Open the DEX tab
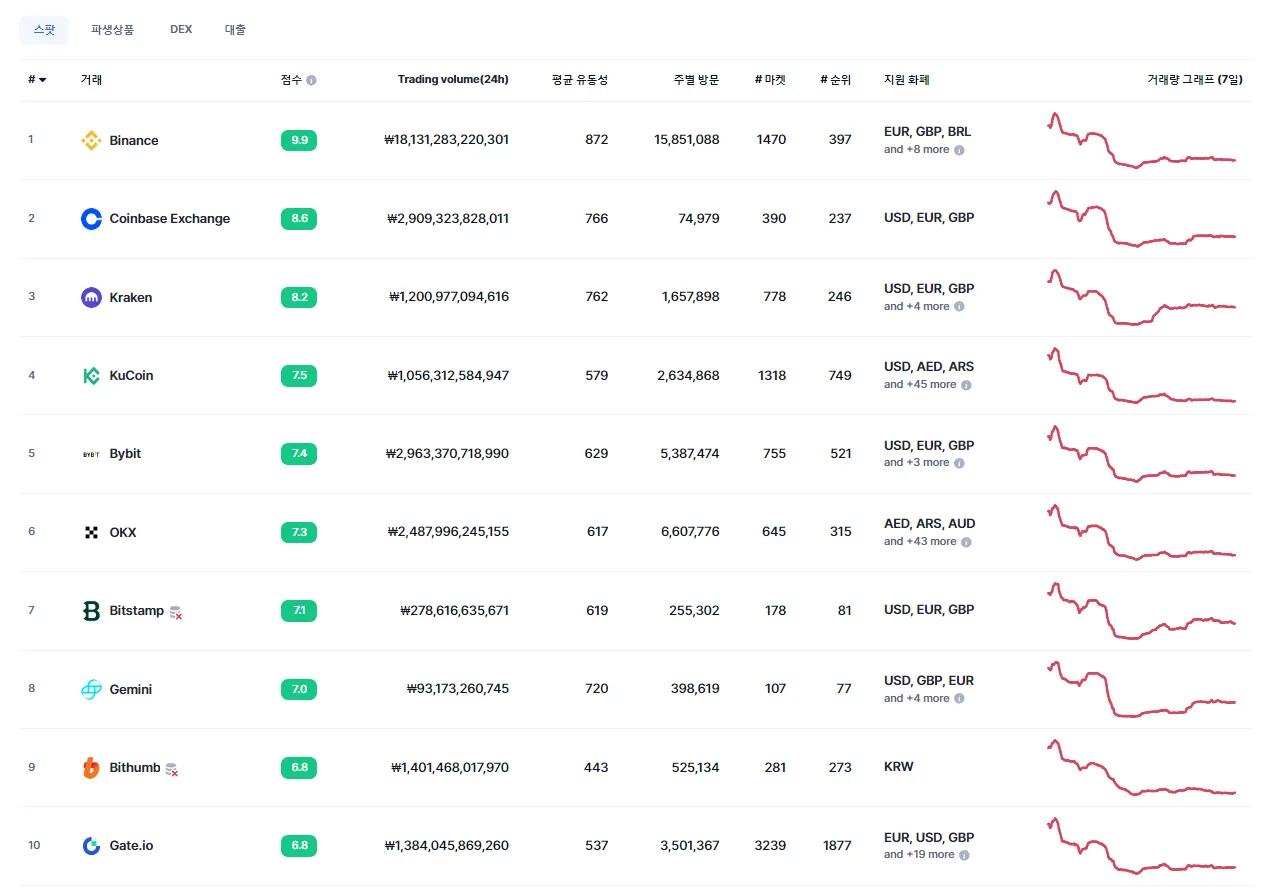The height and width of the screenshot is (890, 1268). coord(181,30)
